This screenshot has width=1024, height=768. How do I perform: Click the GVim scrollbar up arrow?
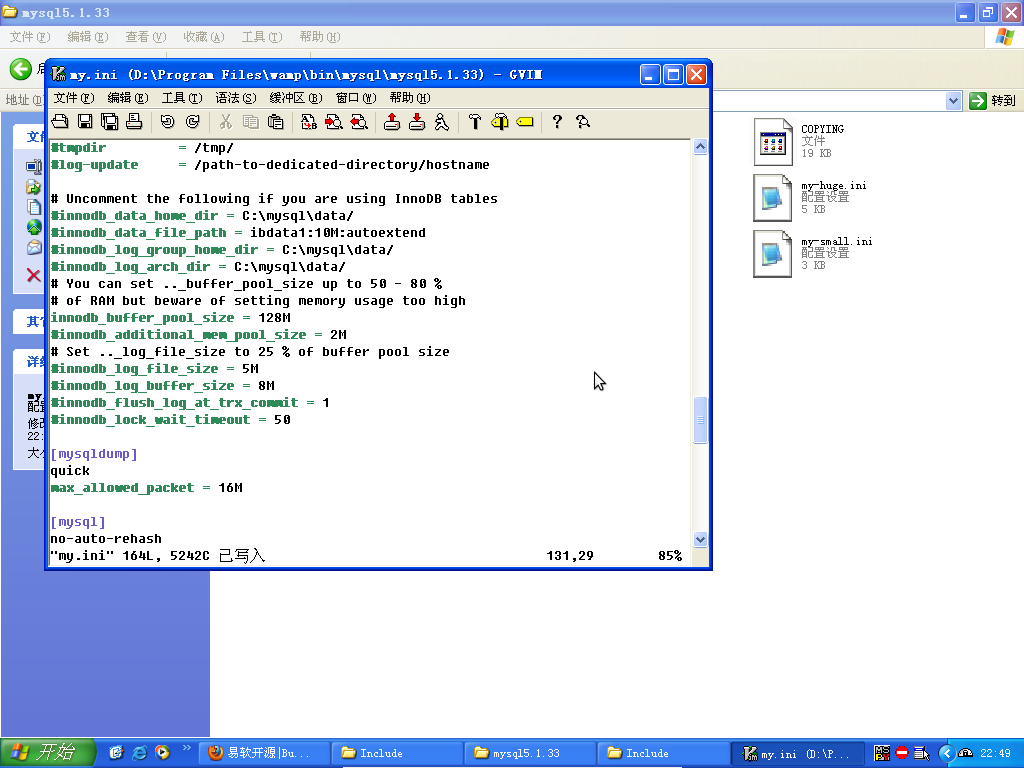click(x=700, y=147)
